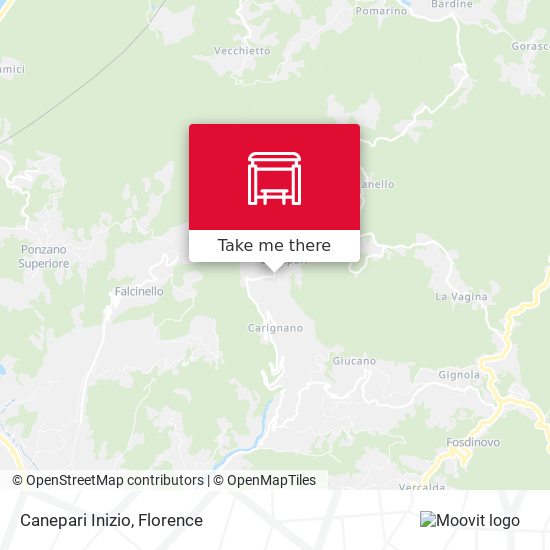
Task: Click the Ponzano Superiore map label
Action: tap(43, 256)
